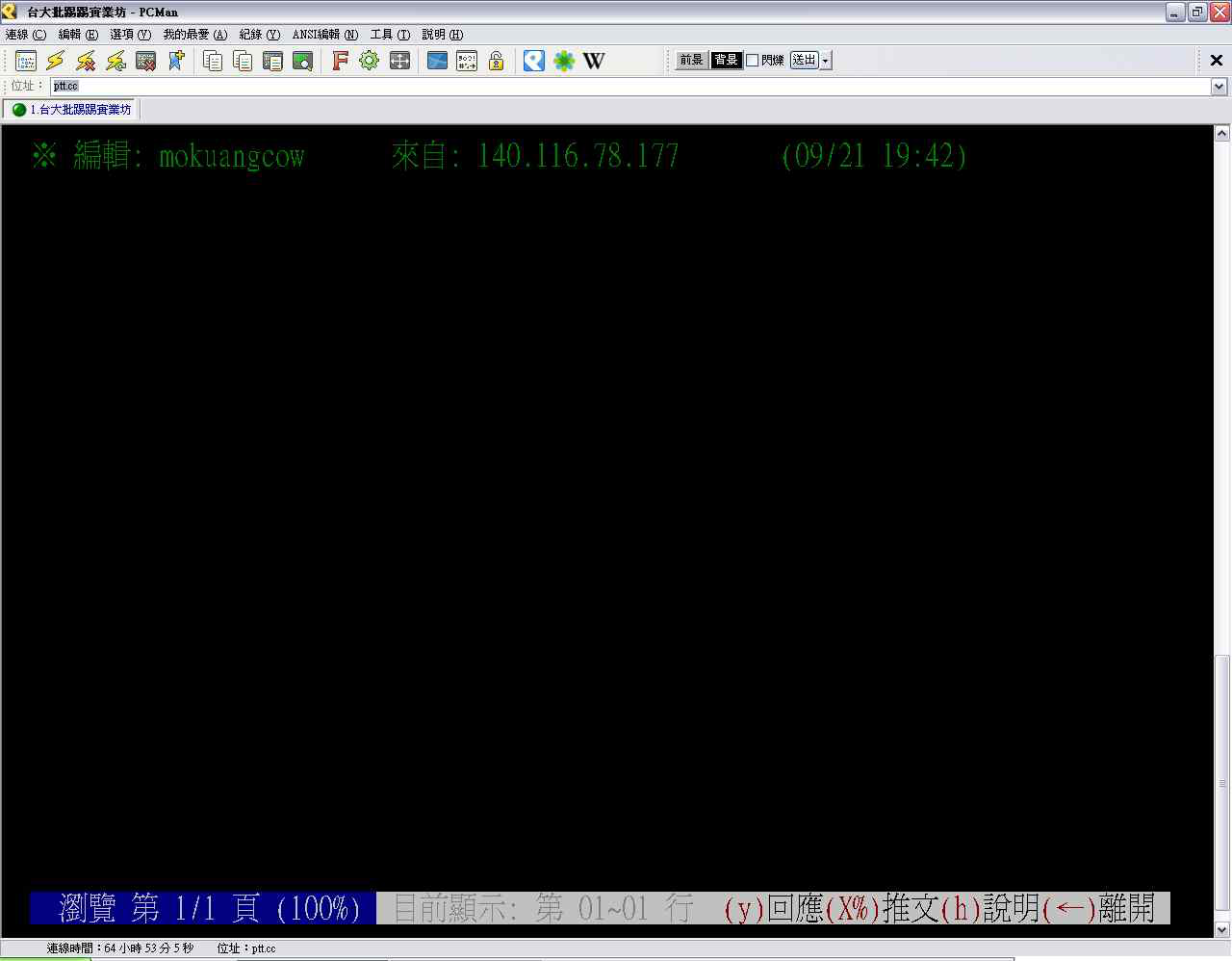The width and height of the screenshot is (1232, 961).
Task: Open the ANSI編輯 (N) menu
Action: (325, 35)
